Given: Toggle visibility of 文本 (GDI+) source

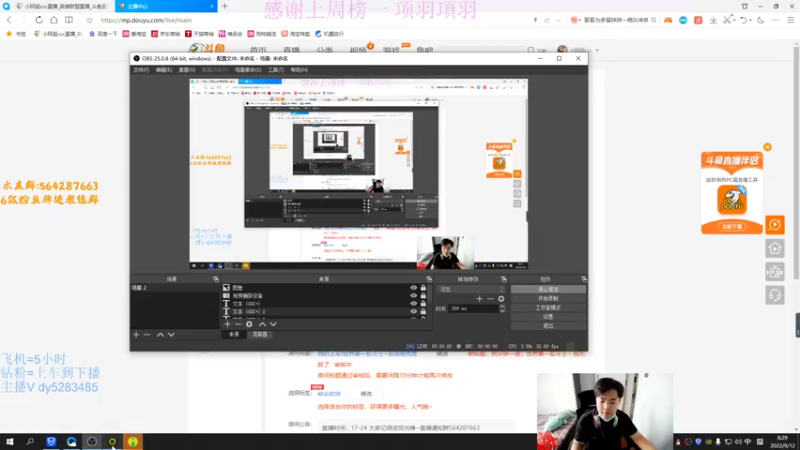Looking at the screenshot, I should pos(413,304).
